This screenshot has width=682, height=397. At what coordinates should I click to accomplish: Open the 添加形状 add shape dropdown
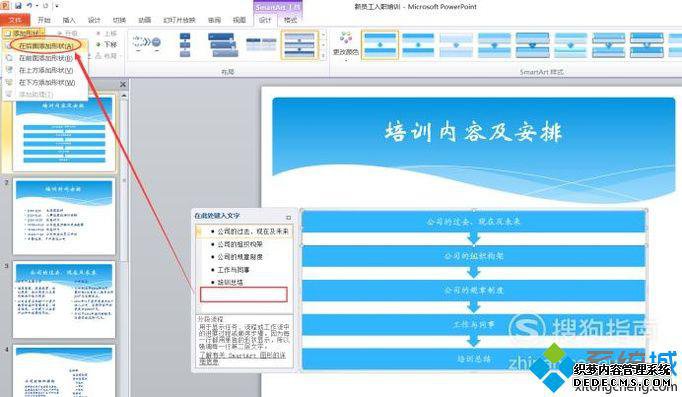(x=23, y=33)
